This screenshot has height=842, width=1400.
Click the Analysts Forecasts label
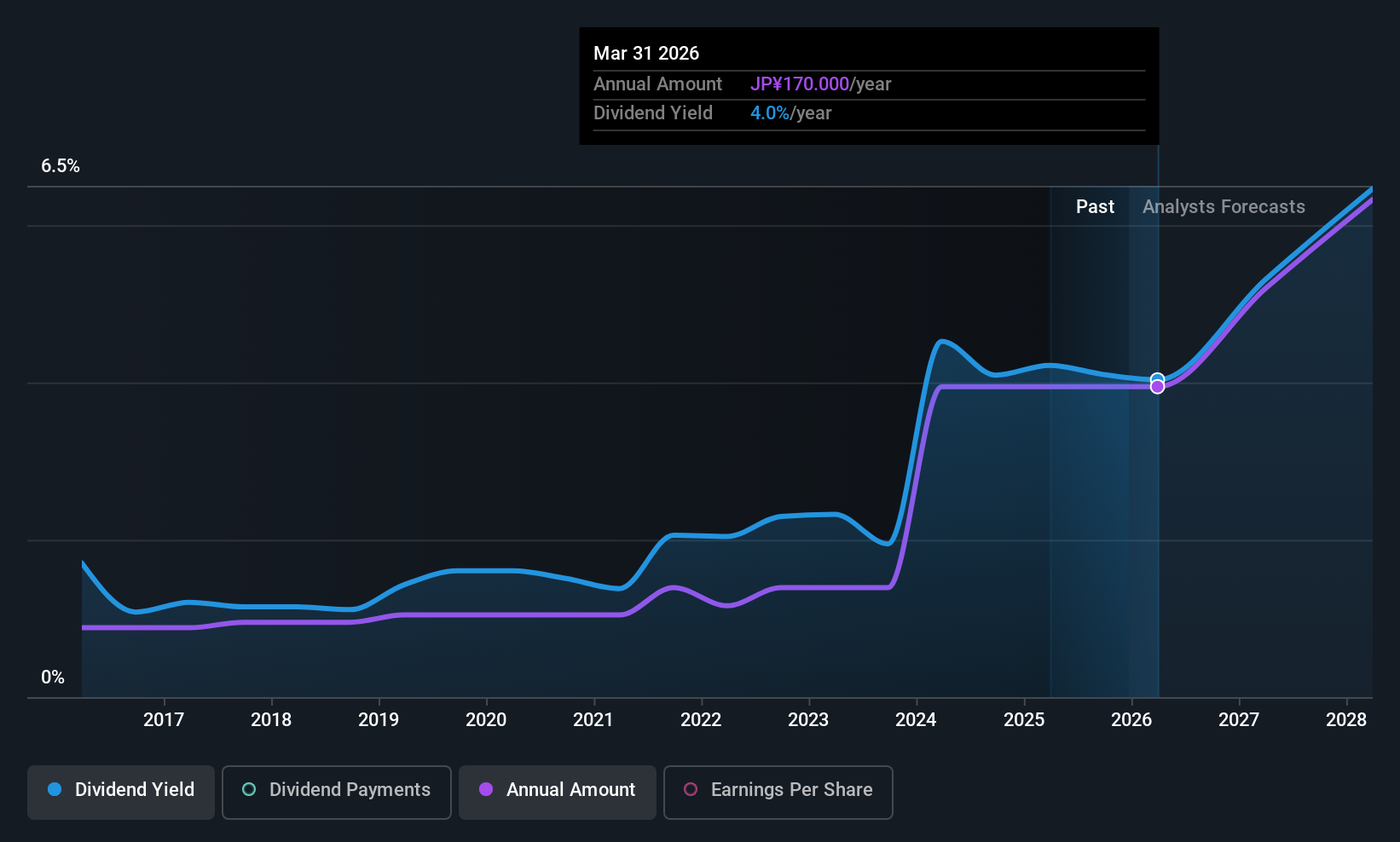click(x=1224, y=207)
